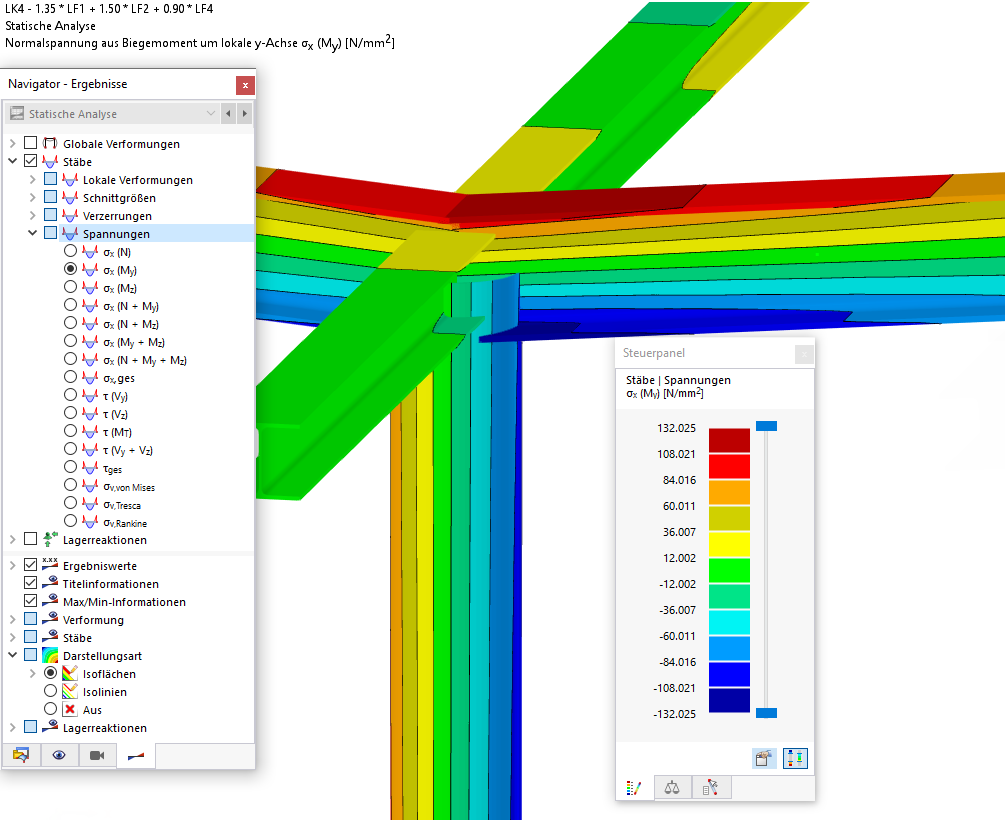The image size is (1005, 820).
Task: Select the σx (N + My + Mz) radio button
Action: [x=71, y=358]
